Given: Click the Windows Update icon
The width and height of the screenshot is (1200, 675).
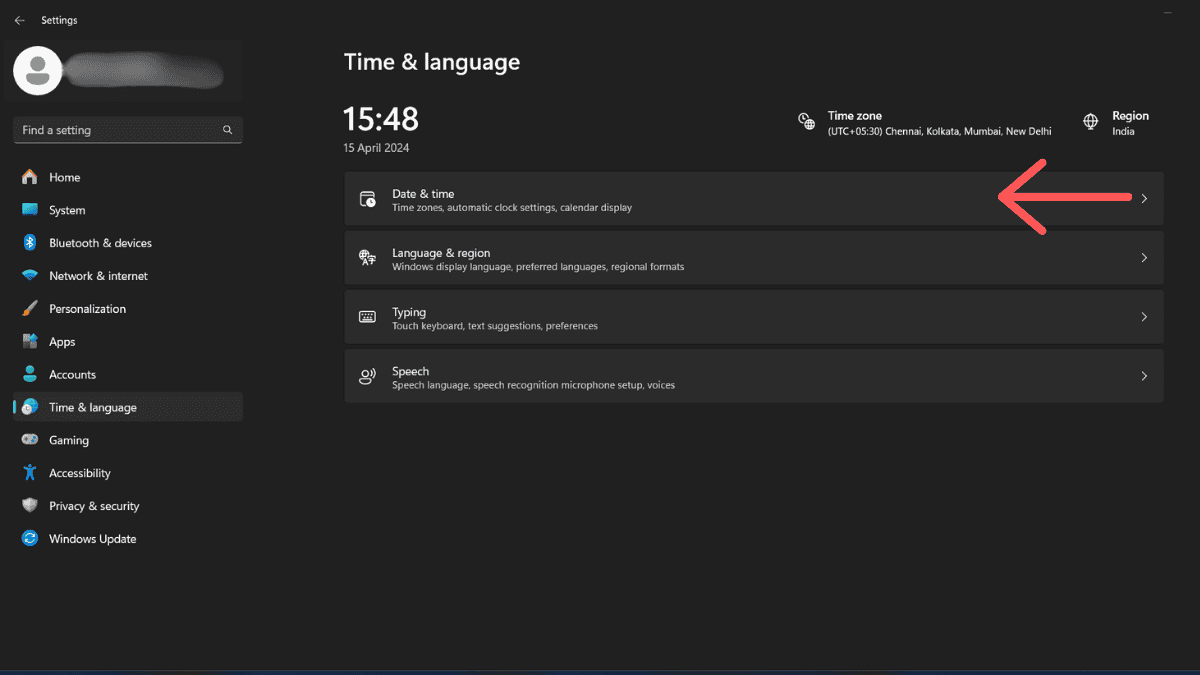Looking at the screenshot, I should pos(30,539).
